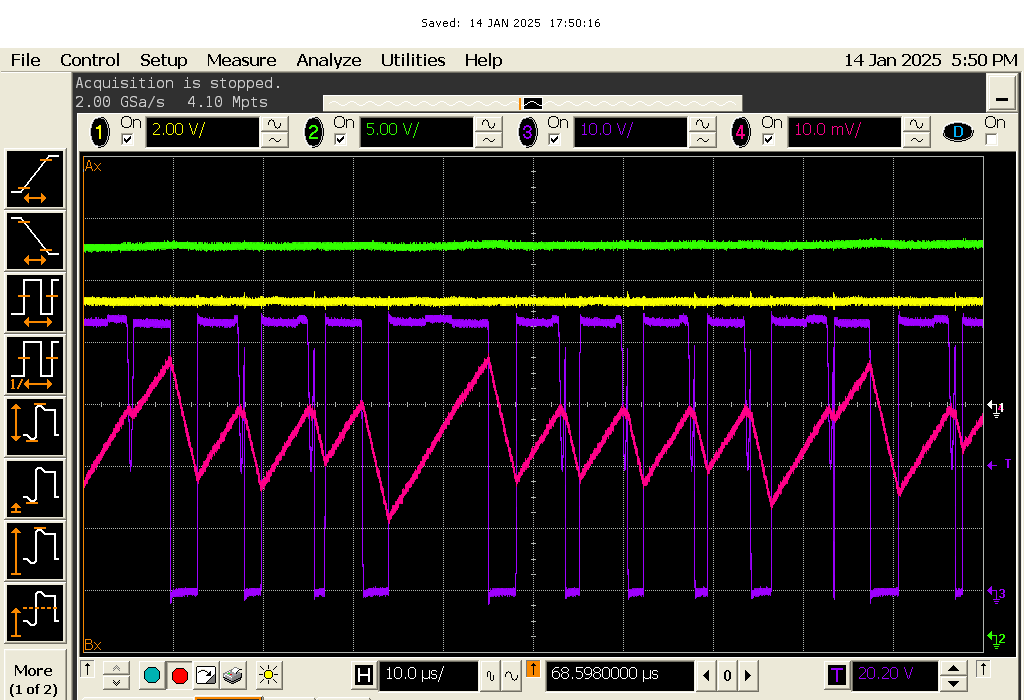The height and width of the screenshot is (700, 1024).
Task: Open the waveform intensity sun icon
Action: point(268,675)
